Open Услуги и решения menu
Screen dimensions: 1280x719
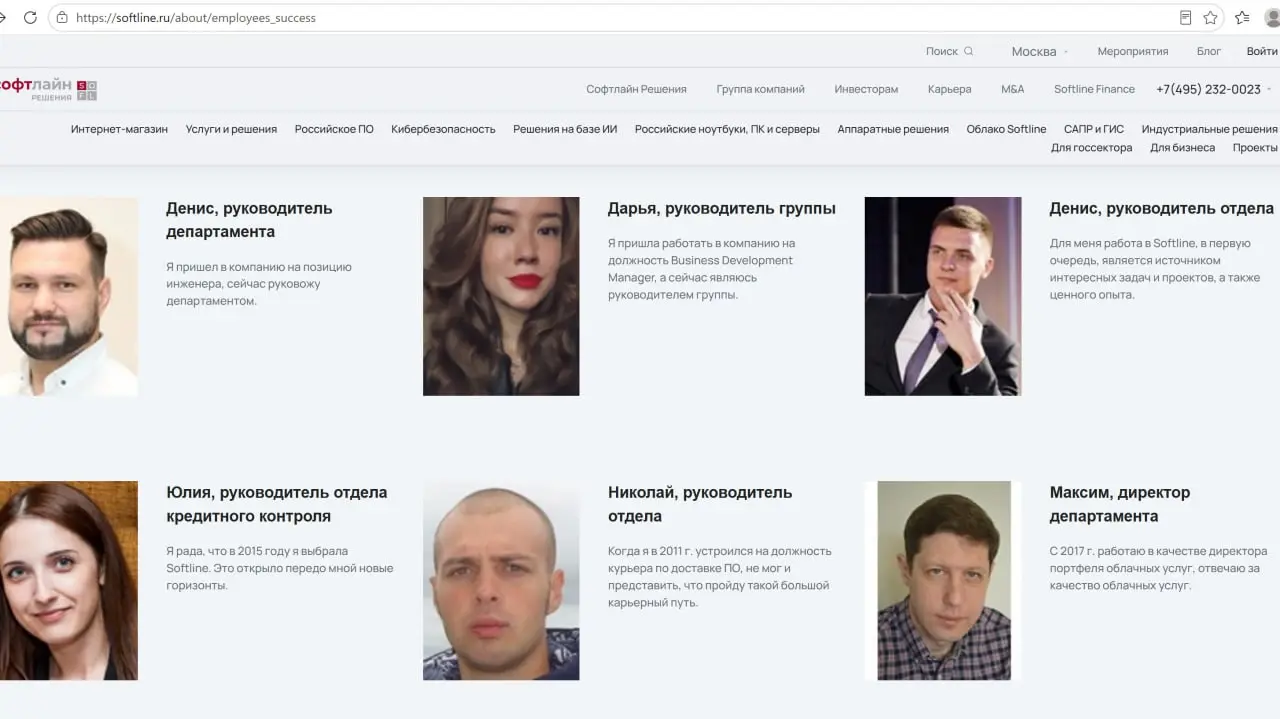coord(231,129)
